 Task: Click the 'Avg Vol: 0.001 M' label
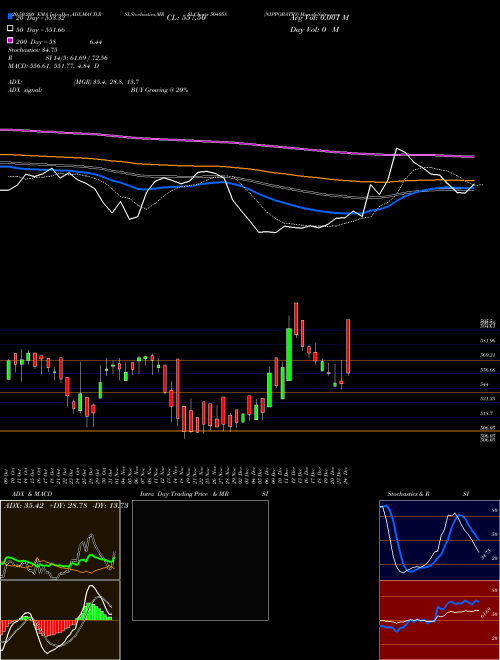pos(319,18)
